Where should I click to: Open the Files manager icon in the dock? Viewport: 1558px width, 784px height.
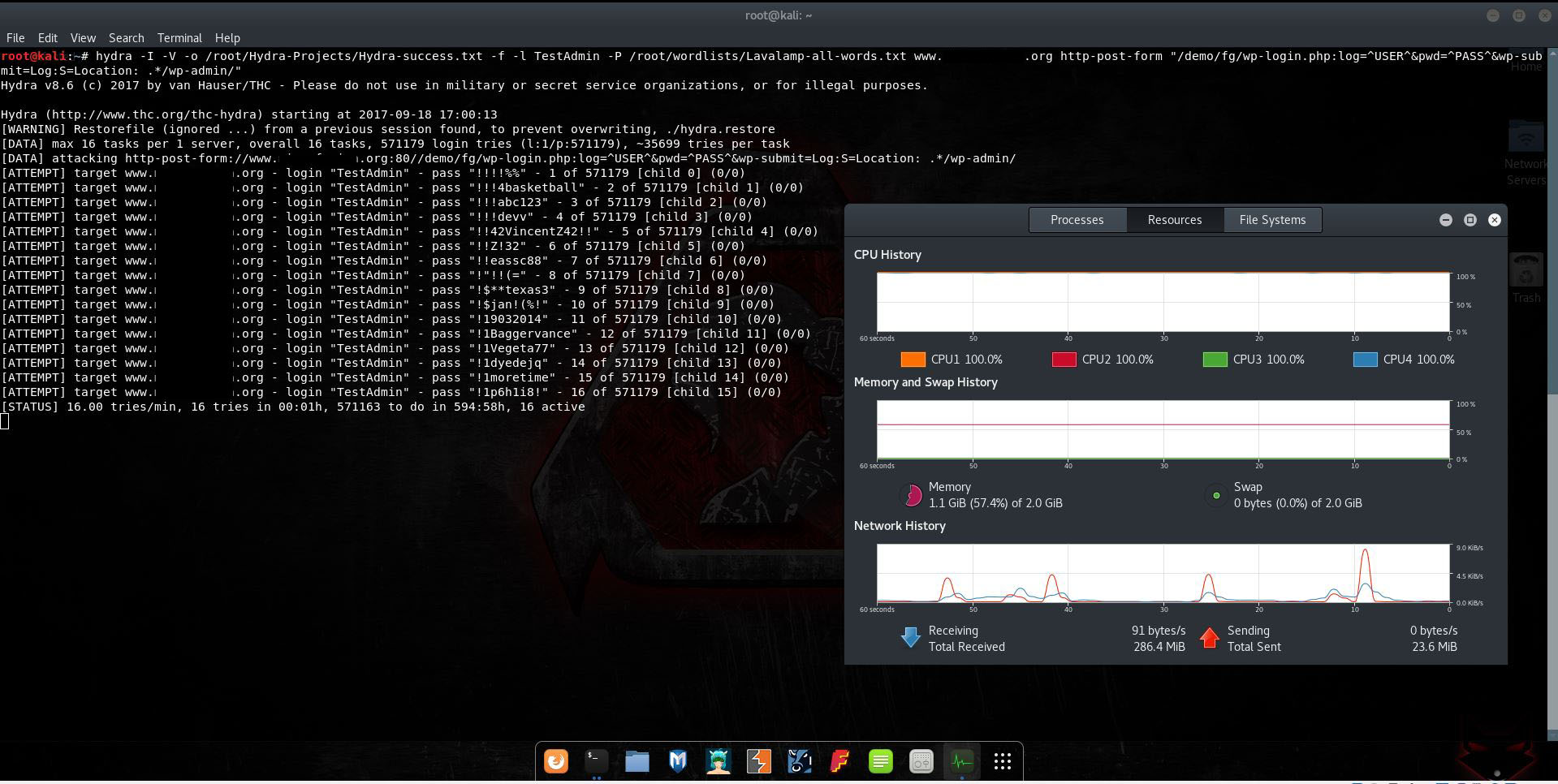point(637,761)
